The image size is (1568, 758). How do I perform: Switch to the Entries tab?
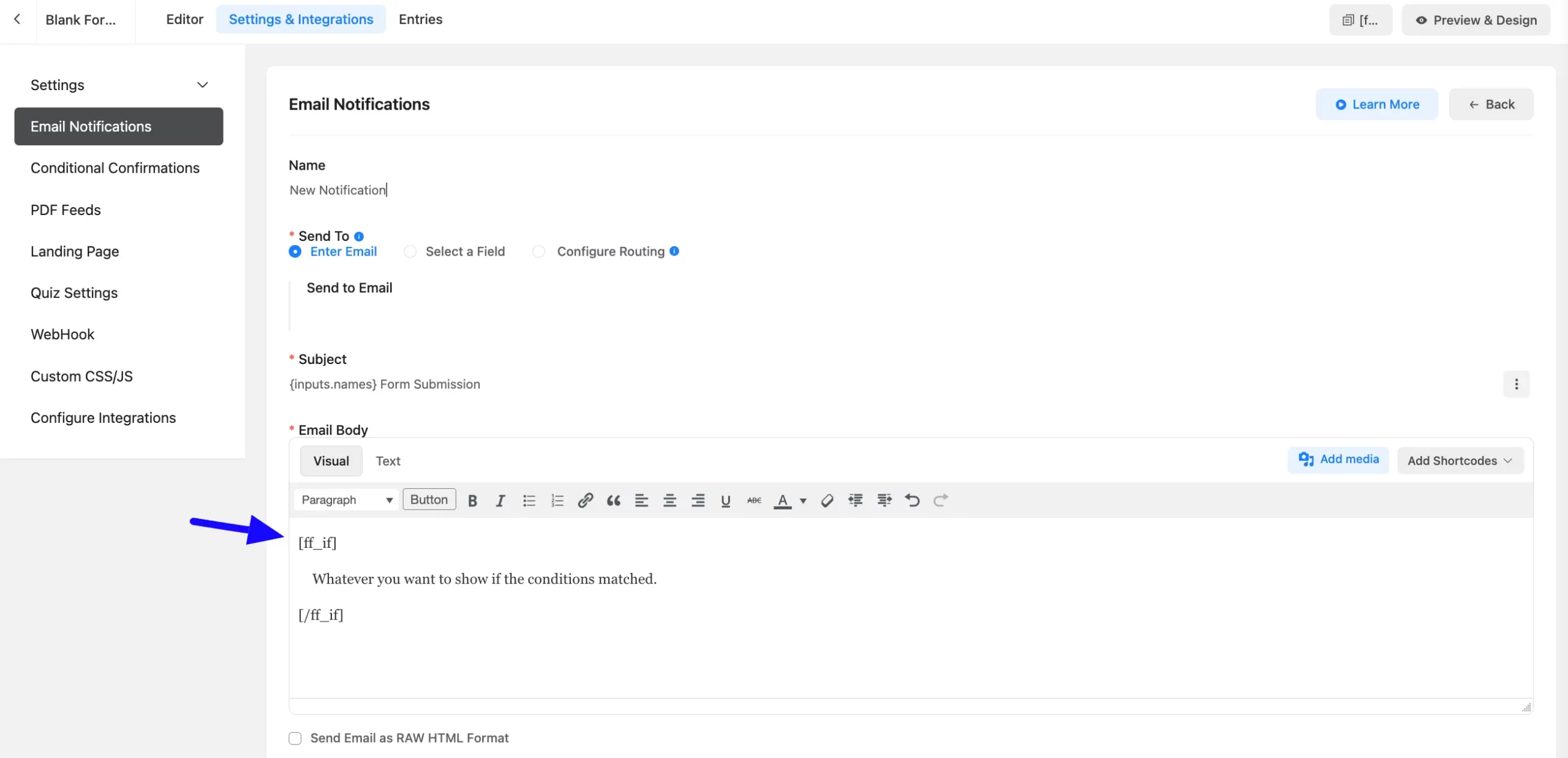420,19
